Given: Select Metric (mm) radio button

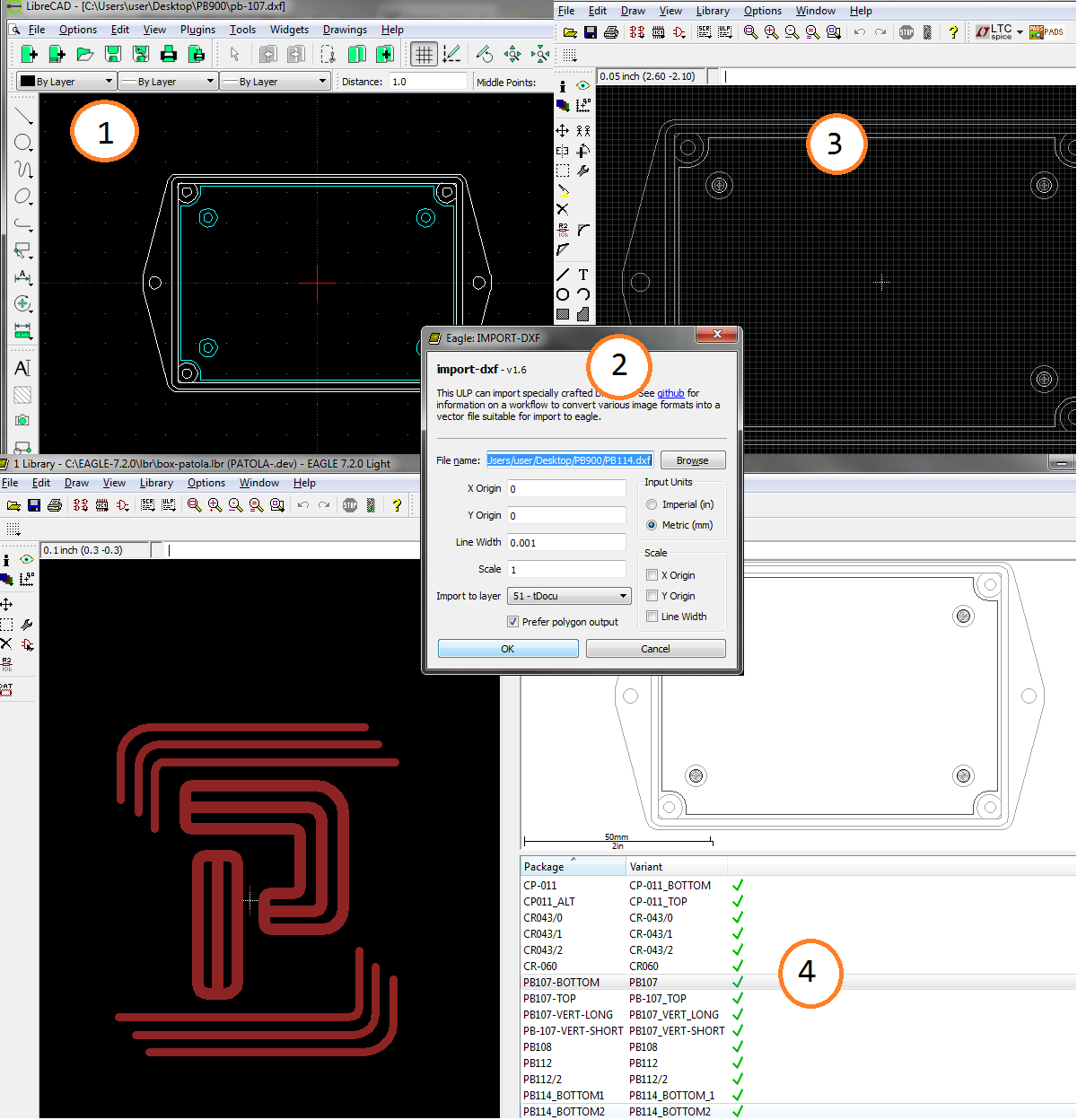Looking at the screenshot, I should tap(652, 525).
